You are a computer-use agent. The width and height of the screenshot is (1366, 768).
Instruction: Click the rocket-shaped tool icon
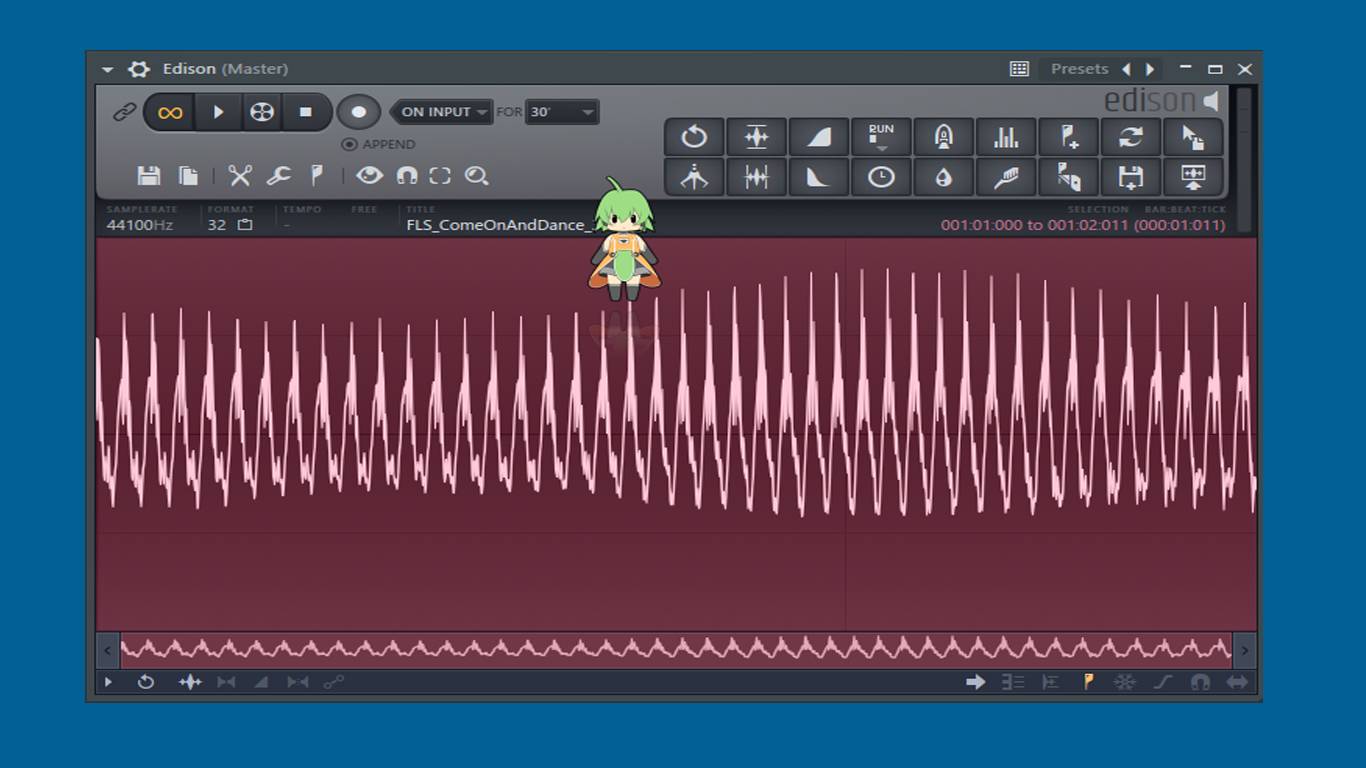click(x=943, y=137)
